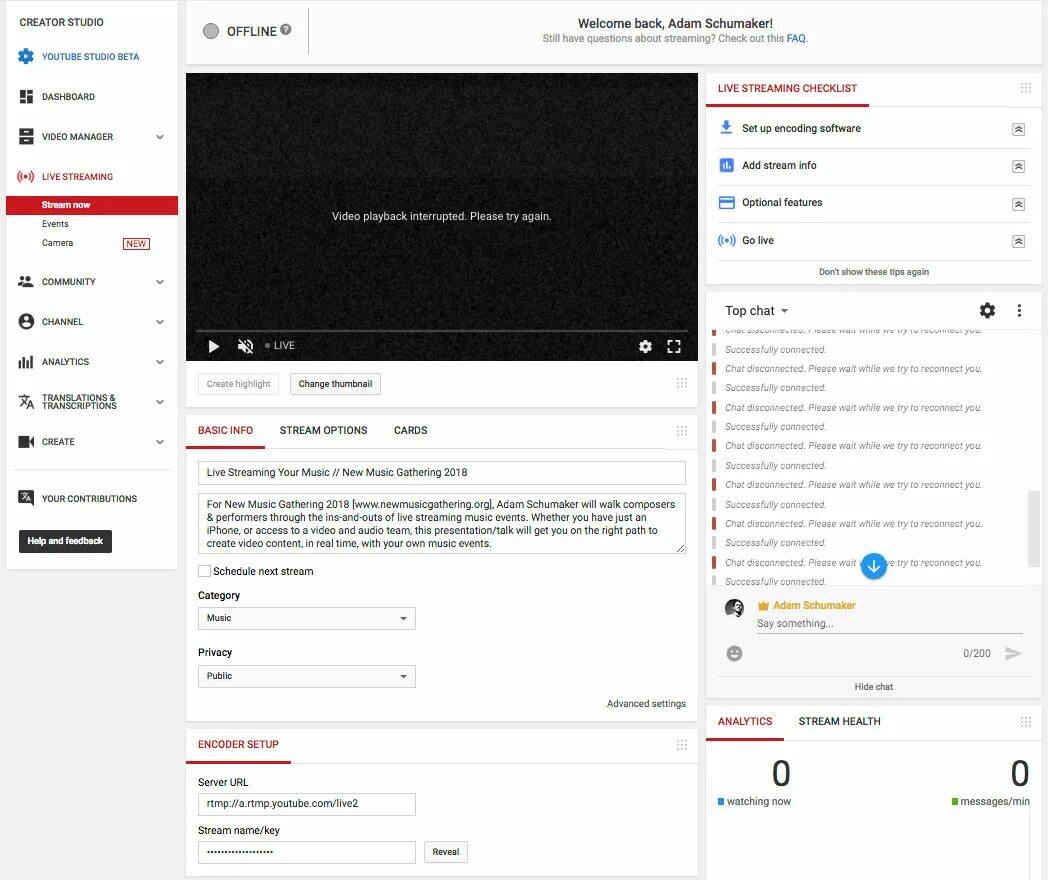The height and width of the screenshot is (880, 1048).
Task: Expand the Analytics menu chevron
Action: (160, 362)
